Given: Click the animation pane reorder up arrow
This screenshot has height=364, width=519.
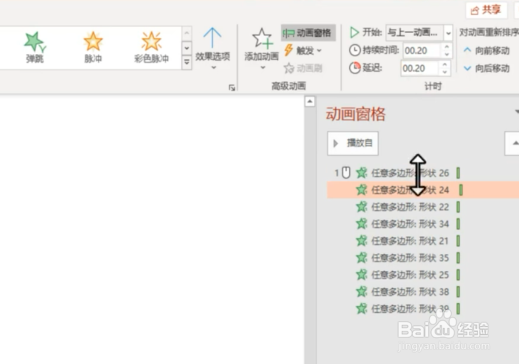Looking at the screenshot, I should [512, 143].
